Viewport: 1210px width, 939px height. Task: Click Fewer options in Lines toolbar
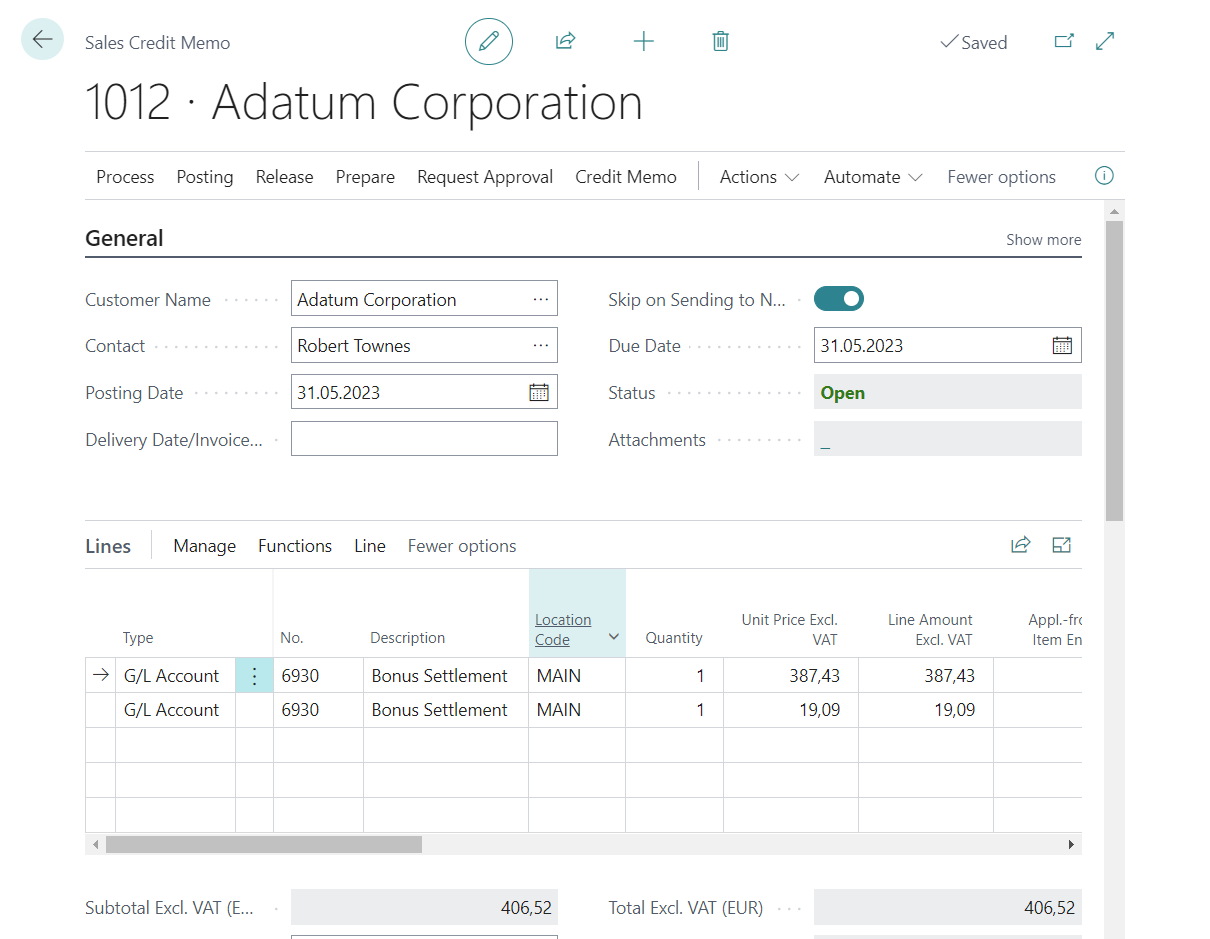click(x=462, y=546)
